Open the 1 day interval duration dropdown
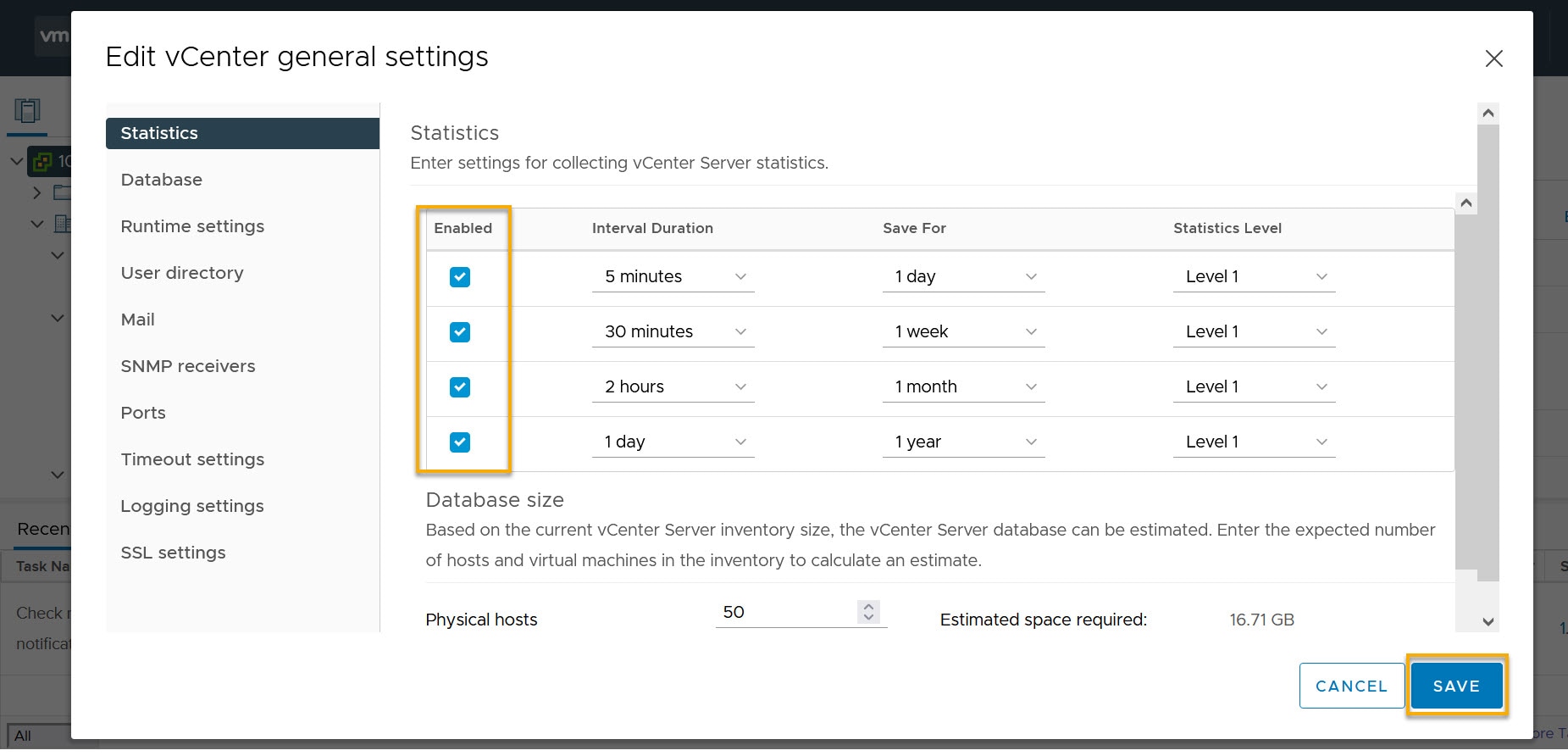This screenshot has height=756, width=1568. tap(673, 442)
